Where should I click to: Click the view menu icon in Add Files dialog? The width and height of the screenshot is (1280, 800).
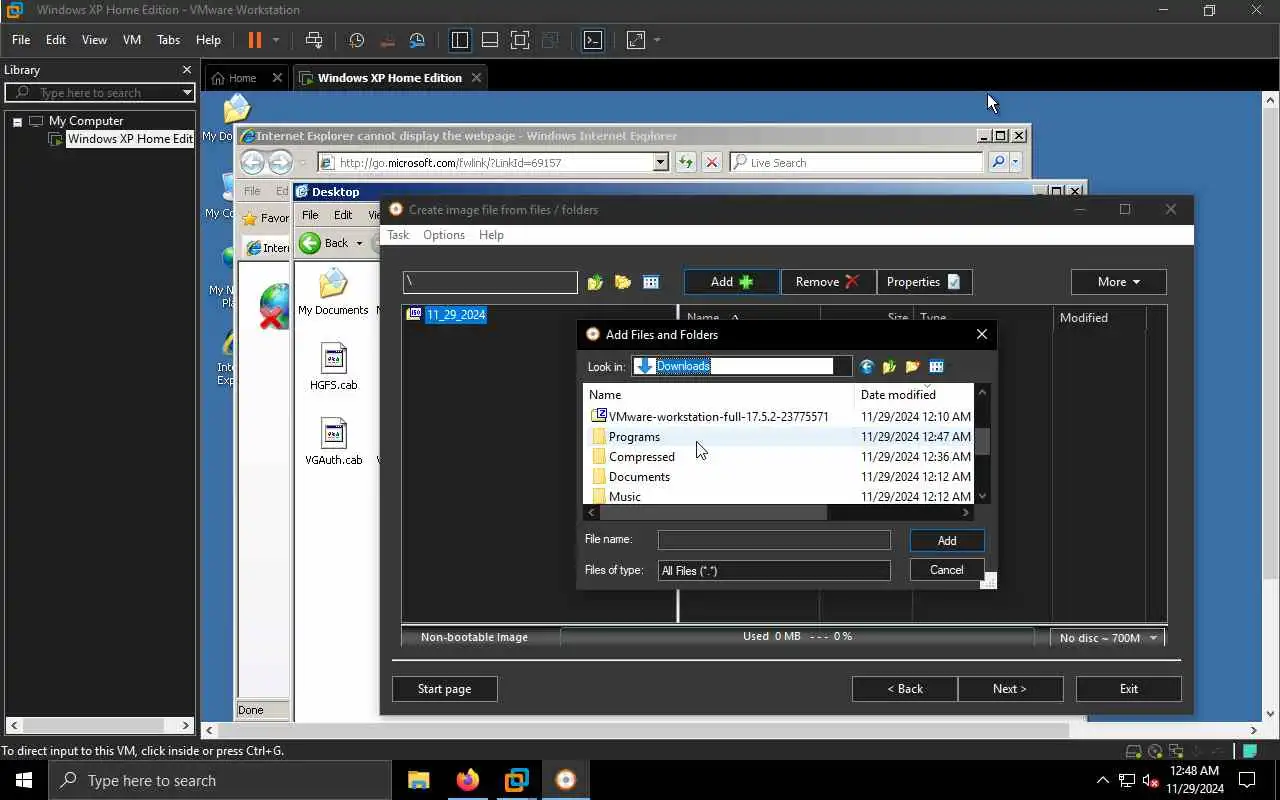tap(936, 367)
